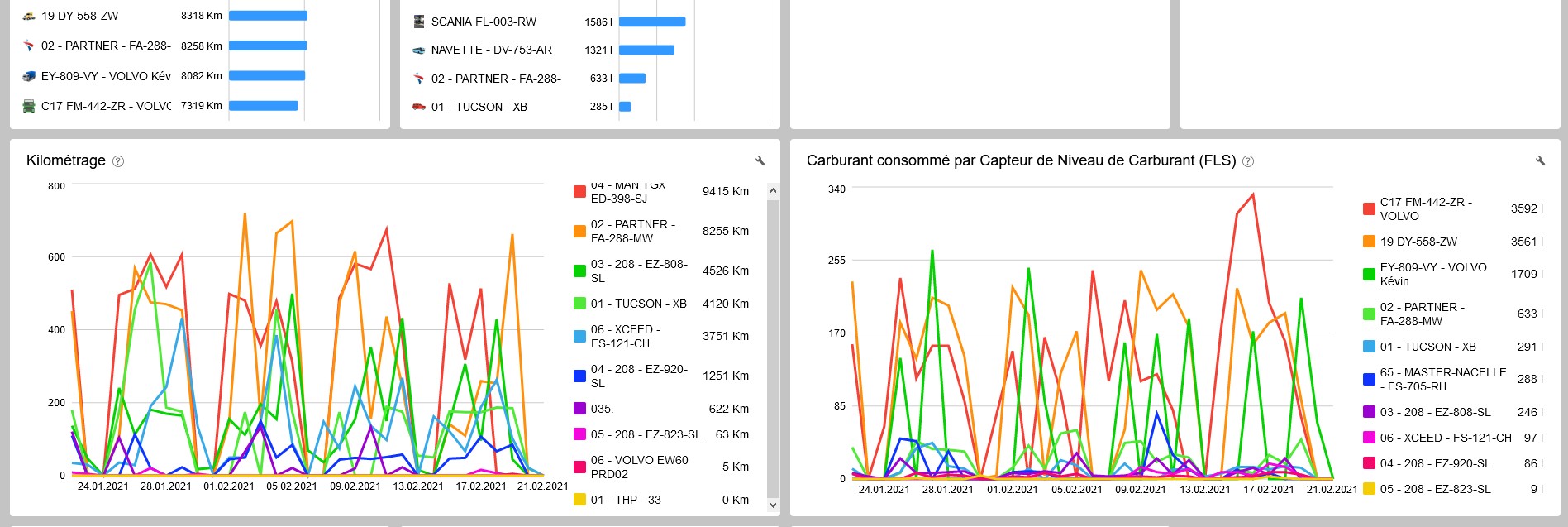Click the 8318 Km bar for 19 DY-558-ZW
Image resolution: width=1568 pixels, height=527 pixels.
(268, 16)
